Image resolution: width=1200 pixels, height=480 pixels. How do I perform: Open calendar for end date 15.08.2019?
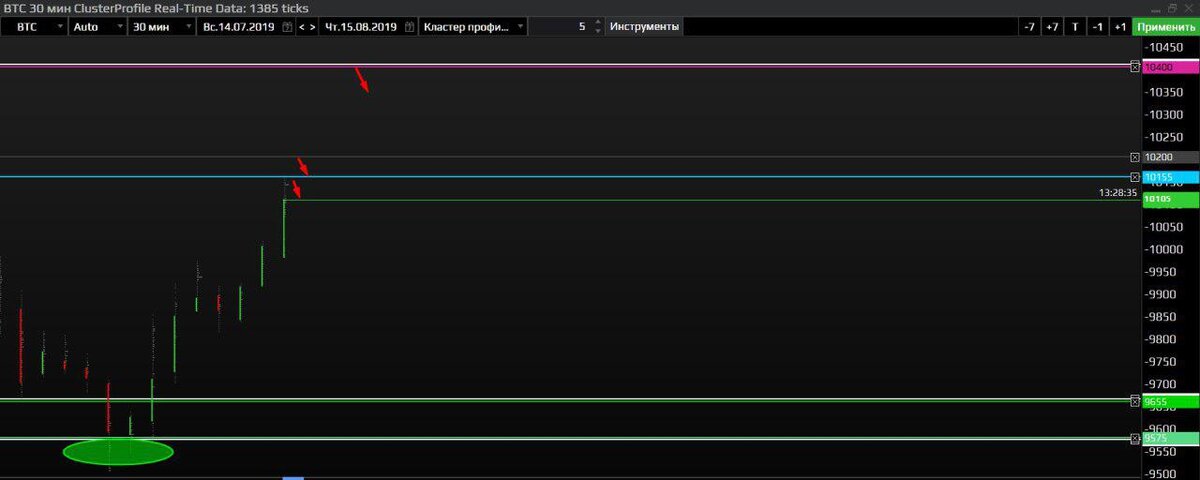(x=410, y=27)
